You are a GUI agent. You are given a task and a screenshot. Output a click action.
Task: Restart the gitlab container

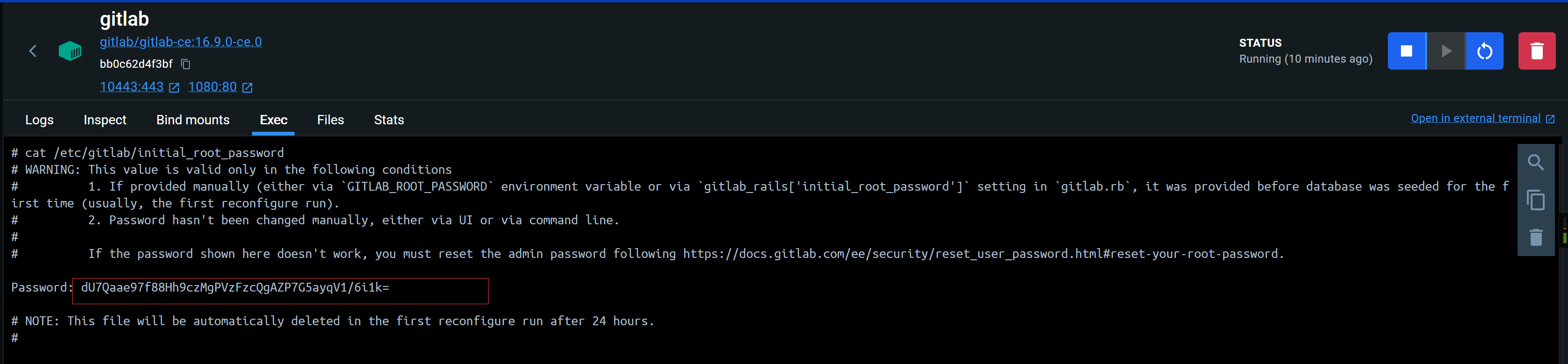(1484, 51)
